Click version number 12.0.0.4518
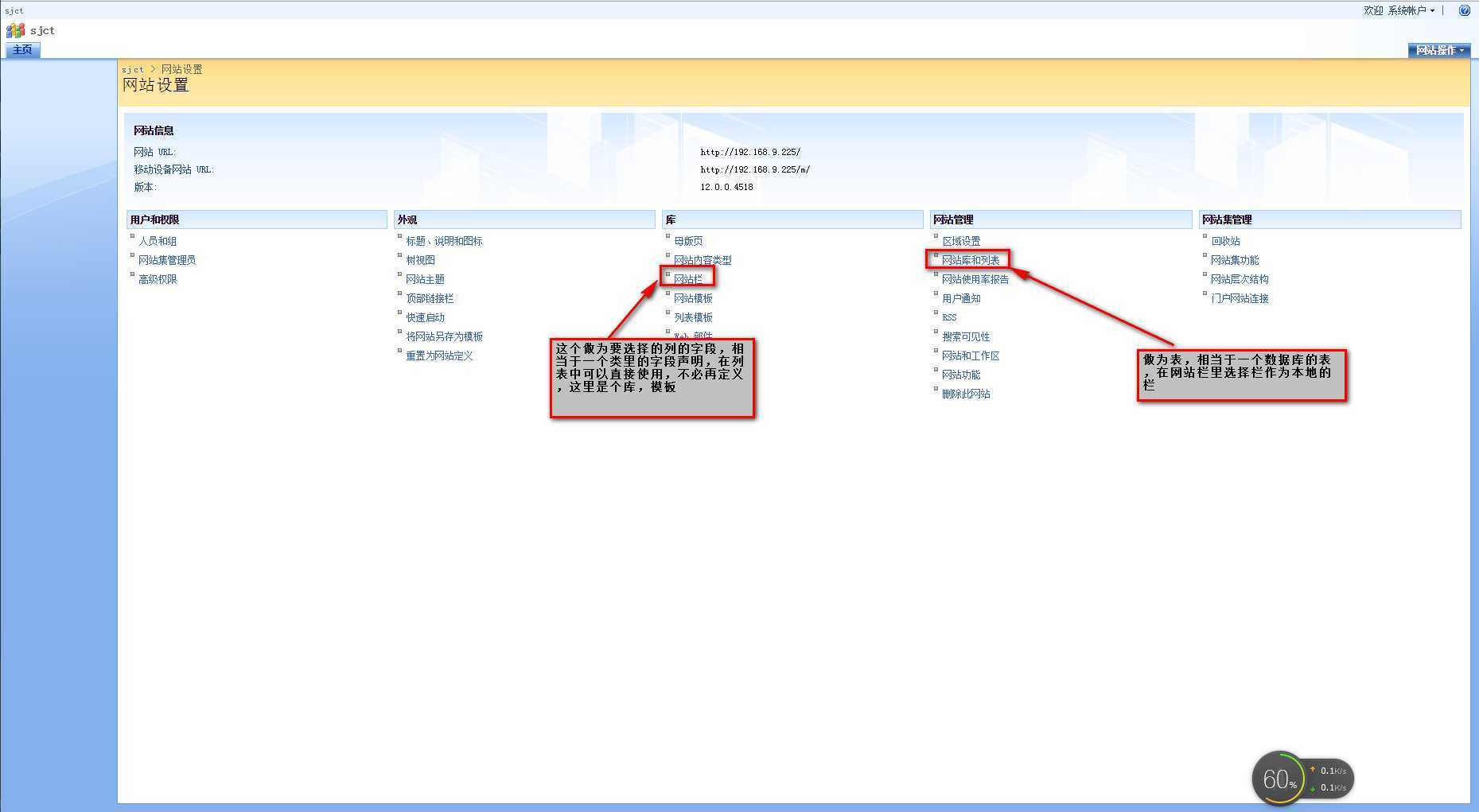This screenshot has width=1479, height=812. pyautogui.click(x=726, y=187)
